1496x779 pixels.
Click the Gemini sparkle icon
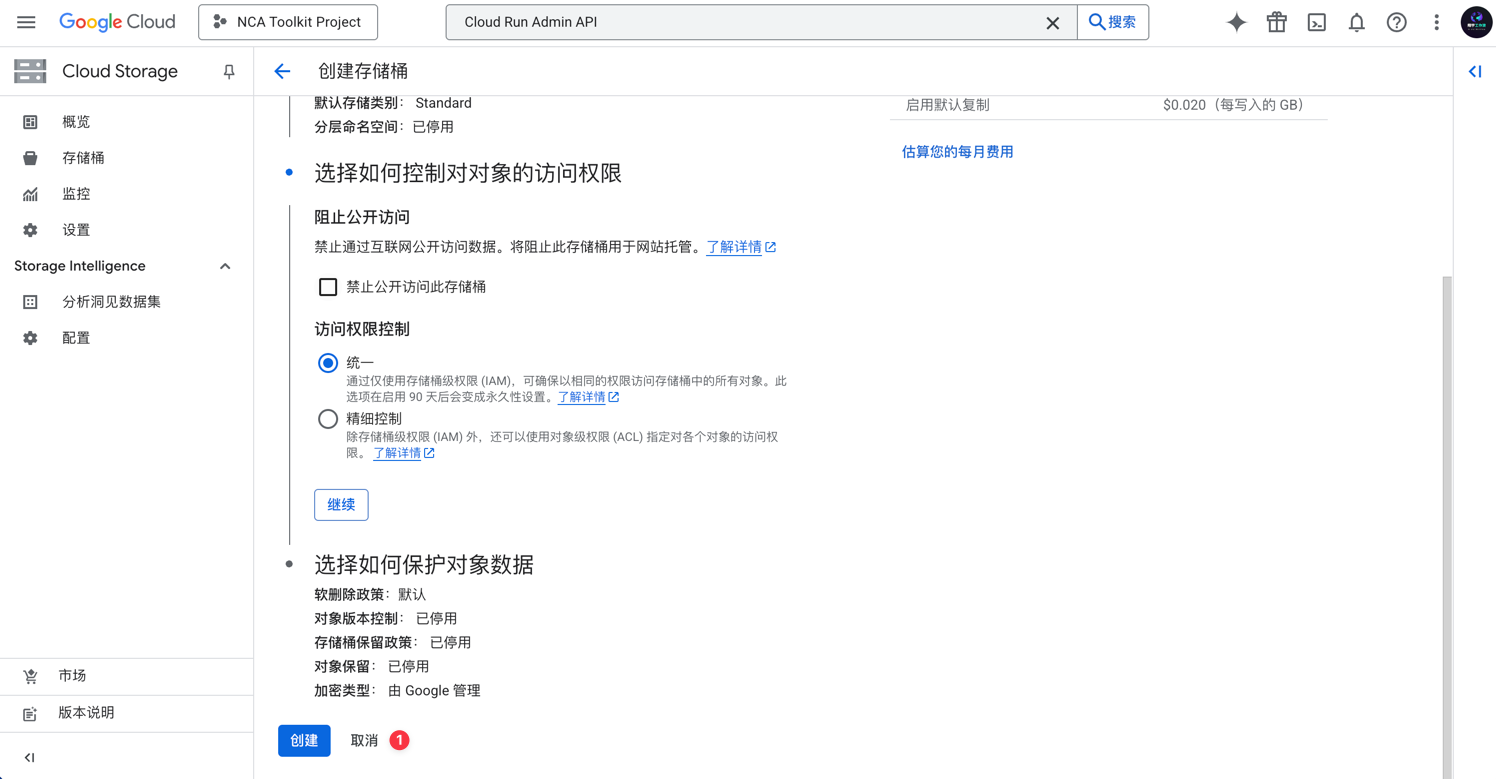point(1236,21)
